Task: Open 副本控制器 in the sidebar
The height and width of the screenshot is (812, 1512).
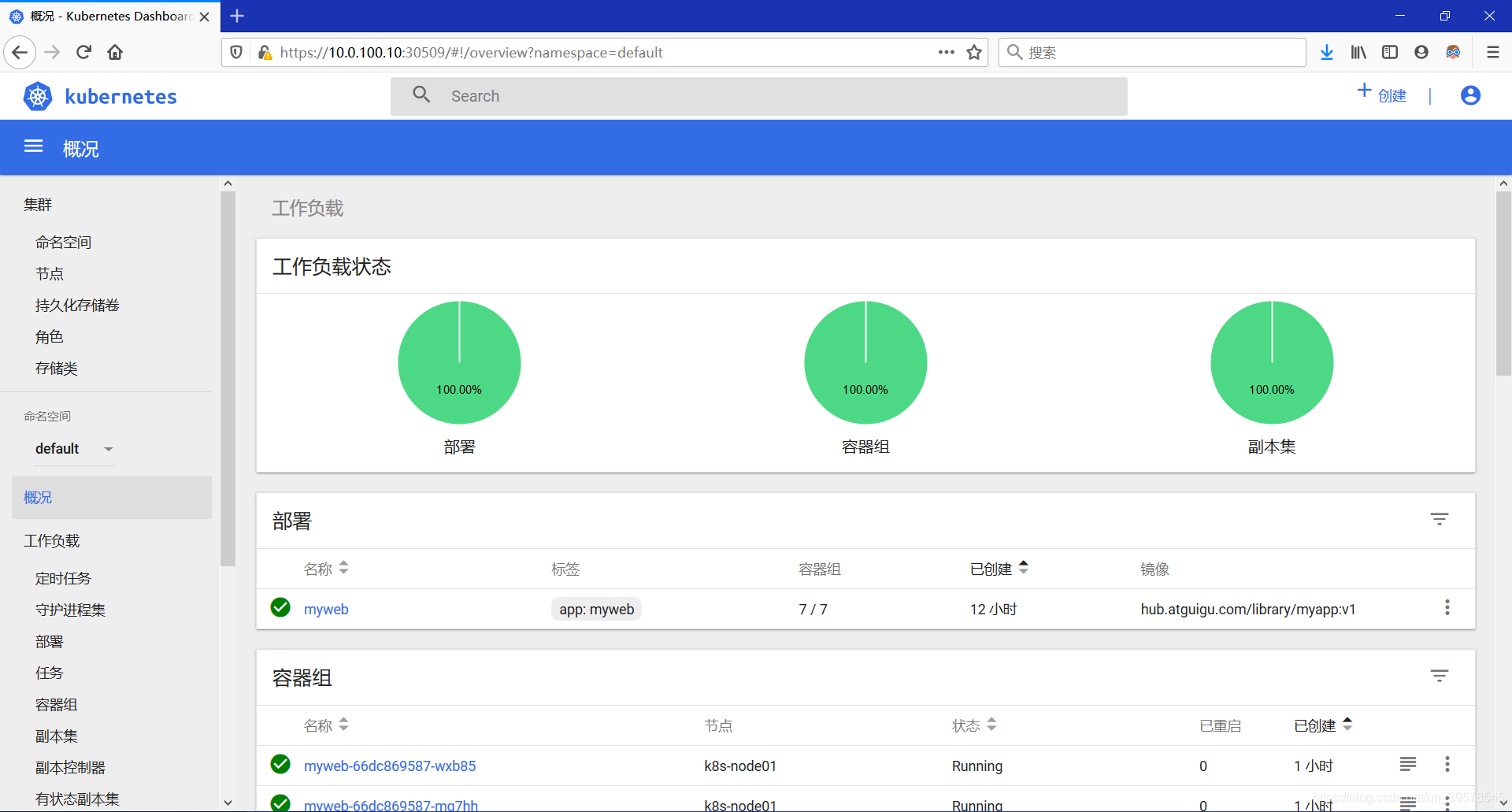Action: pos(70,768)
